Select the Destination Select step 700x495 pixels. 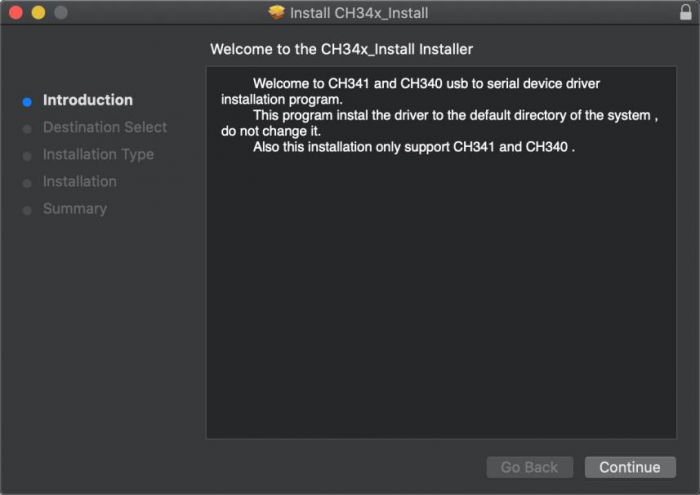[x=105, y=127]
